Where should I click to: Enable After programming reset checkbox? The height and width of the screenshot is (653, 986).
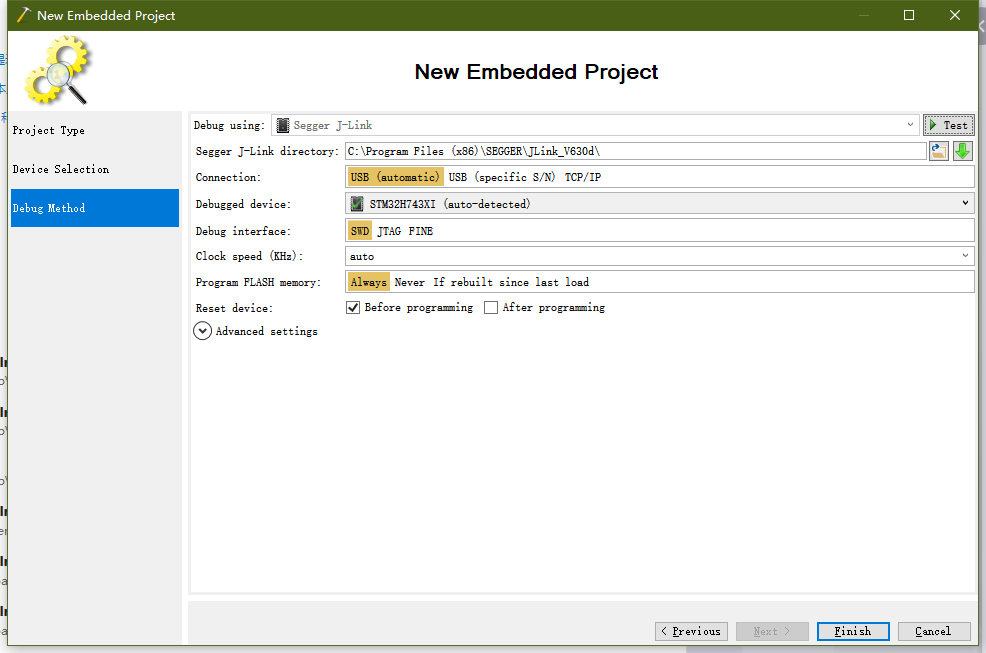tap(491, 308)
